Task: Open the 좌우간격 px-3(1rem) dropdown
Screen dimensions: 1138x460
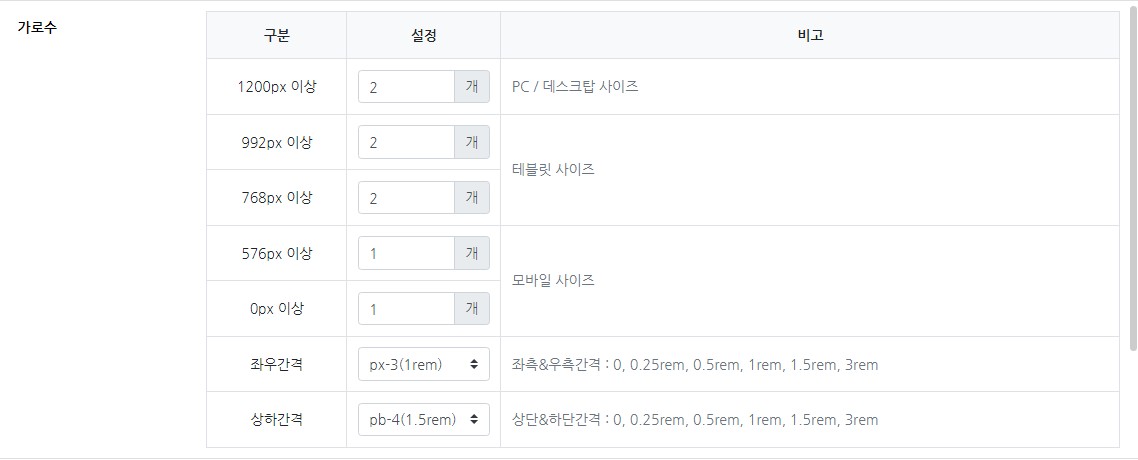Action: tap(423, 365)
